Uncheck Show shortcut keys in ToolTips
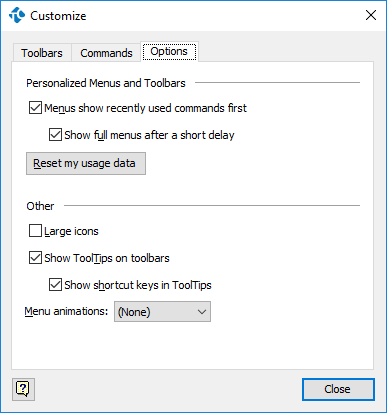This screenshot has height=413, width=387. (x=55, y=285)
